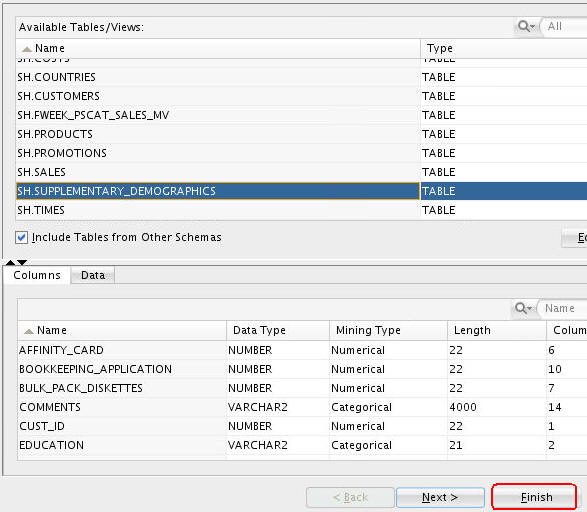Click the Type column header in tables list

pos(504,48)
